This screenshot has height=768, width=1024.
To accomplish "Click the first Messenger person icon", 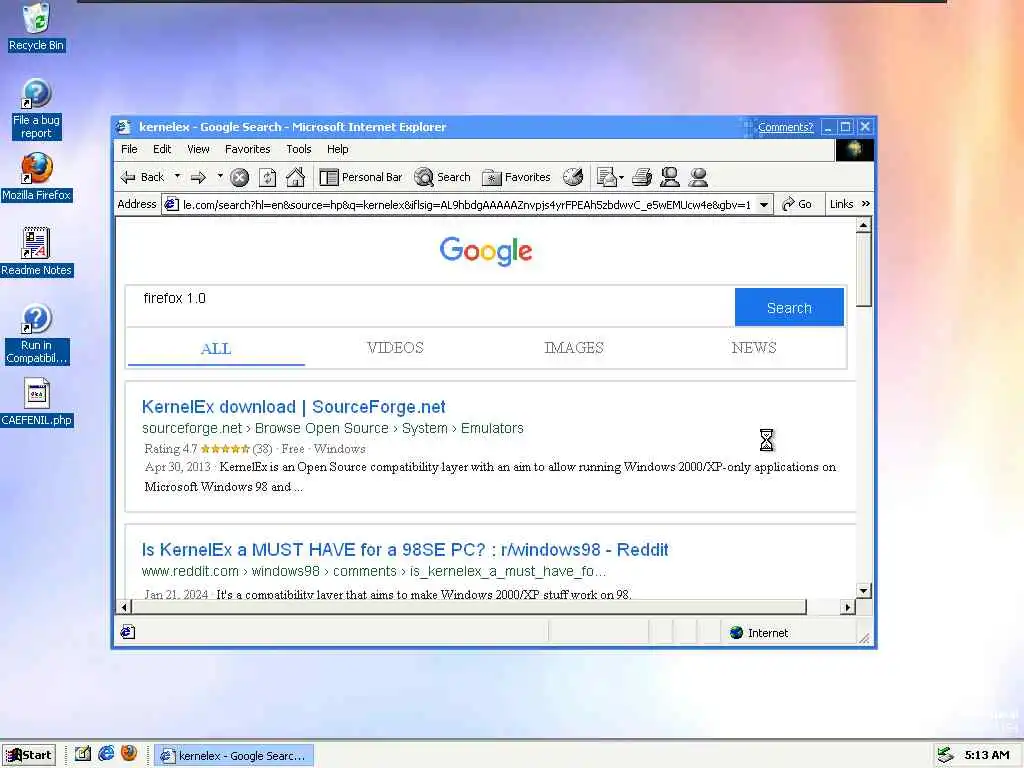I will [x=670, y=177].
